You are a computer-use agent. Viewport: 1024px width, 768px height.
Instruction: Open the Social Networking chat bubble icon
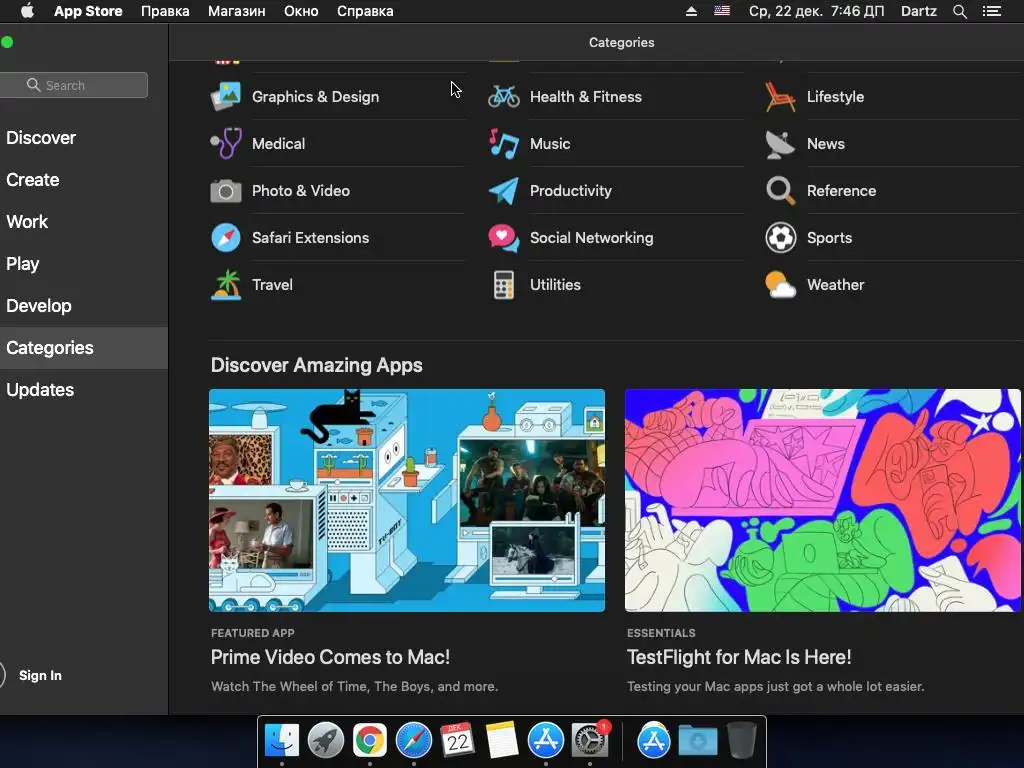pyautogui.click(x=504, y=238)
